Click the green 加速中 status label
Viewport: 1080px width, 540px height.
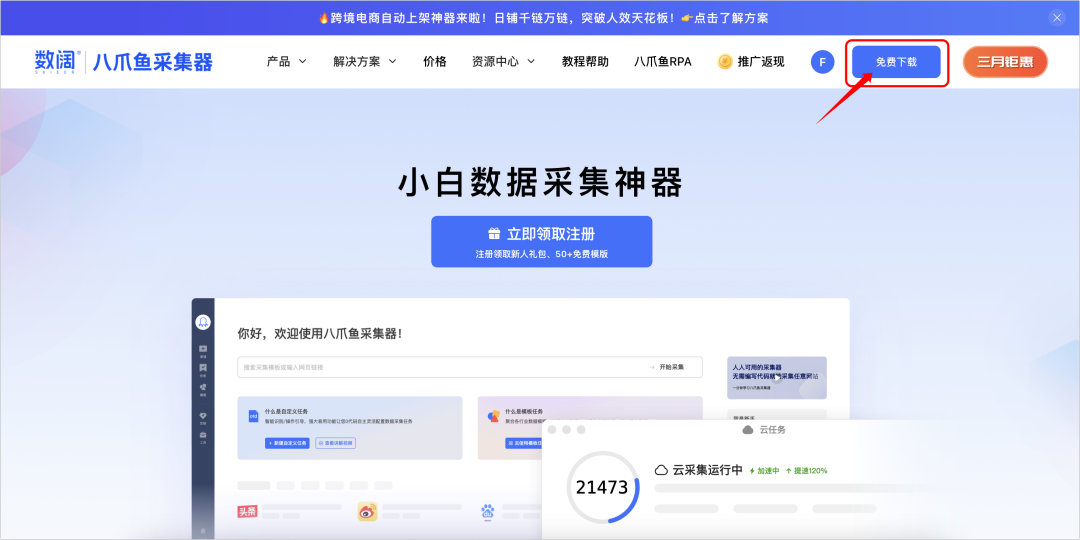point(764,471)
